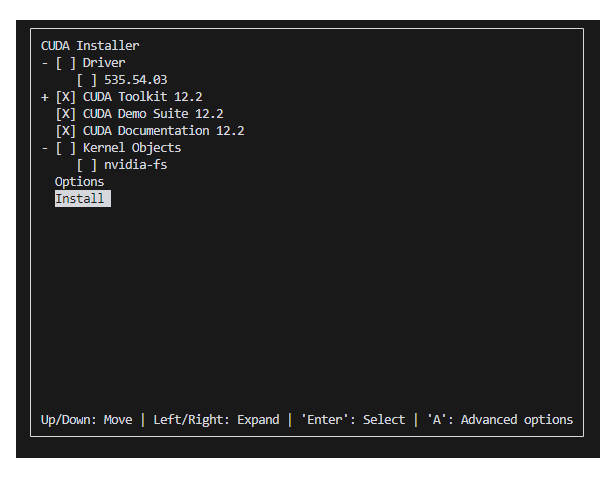Check the nvidia-fs checkbox
Image resolution: width=616 pixels, height=480 pixels.
pos(87,165)
